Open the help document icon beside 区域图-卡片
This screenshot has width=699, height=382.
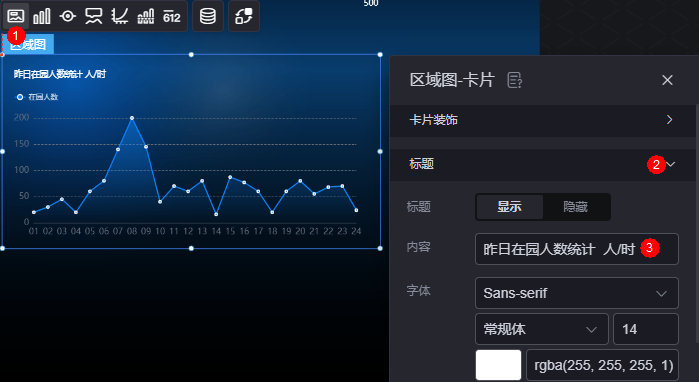pos(515,80)
